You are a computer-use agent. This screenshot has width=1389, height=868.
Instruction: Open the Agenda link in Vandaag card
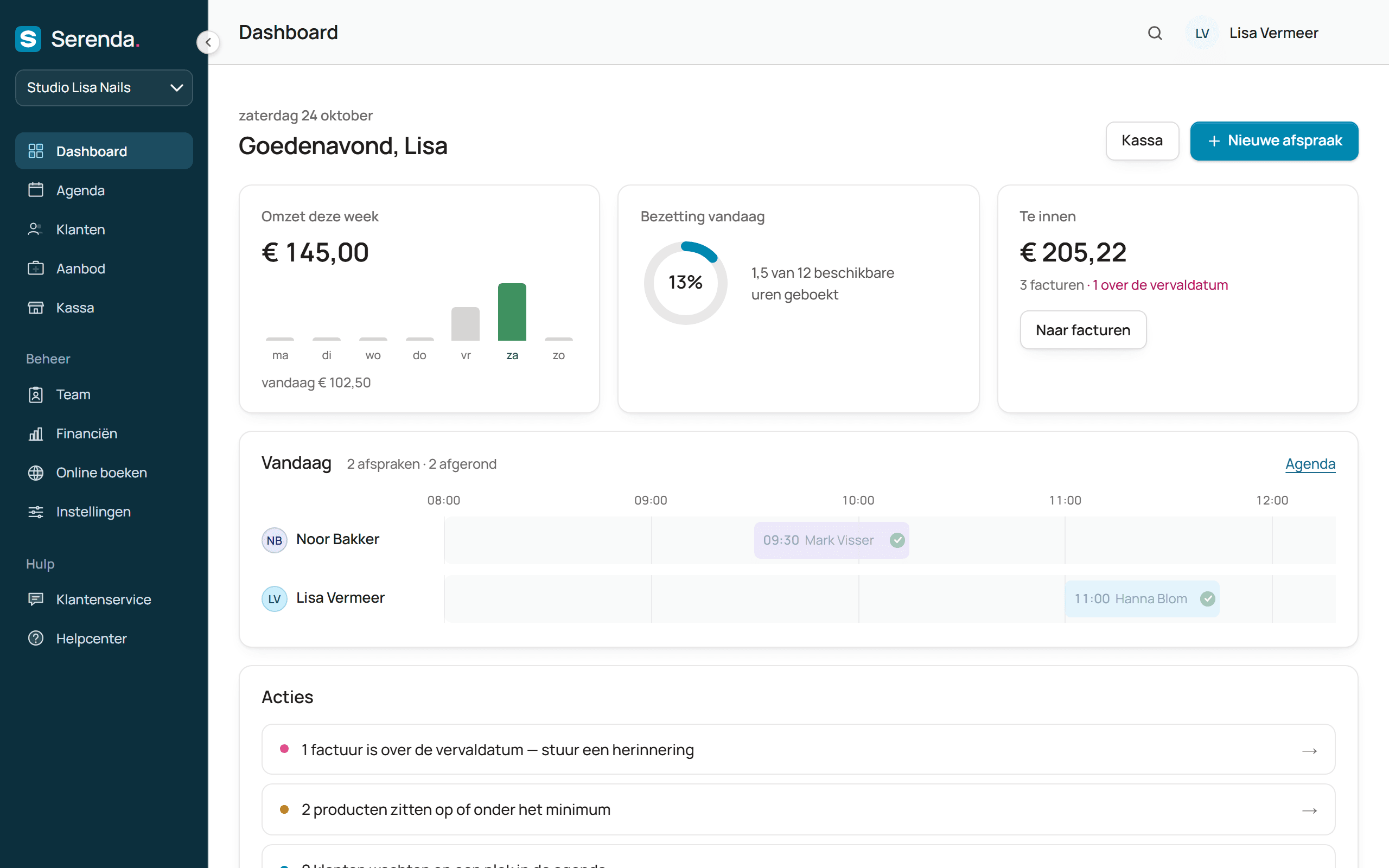pyautogui.click(x=1310, y=464)
